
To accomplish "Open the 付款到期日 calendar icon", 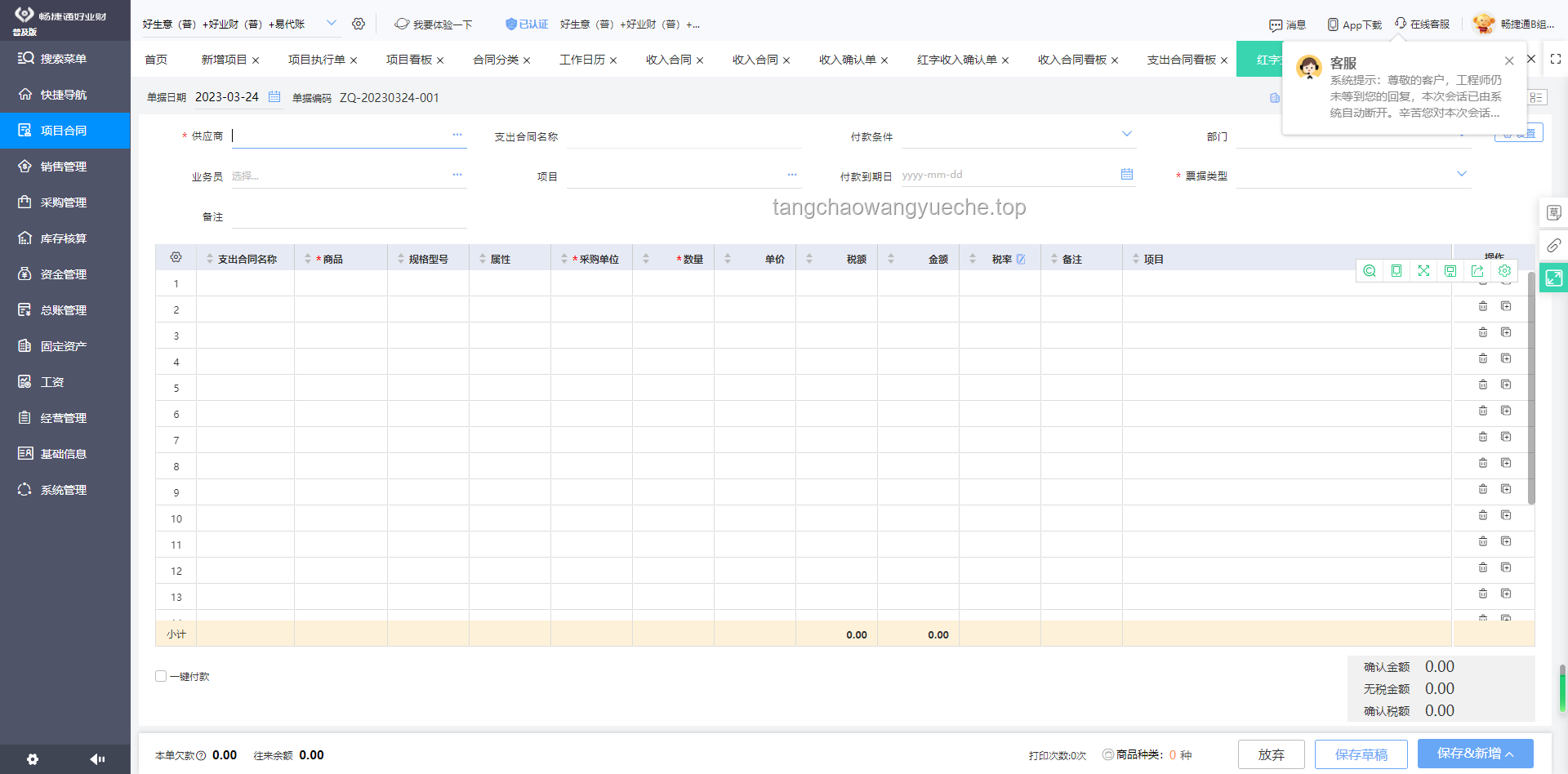I will 1127,174.
